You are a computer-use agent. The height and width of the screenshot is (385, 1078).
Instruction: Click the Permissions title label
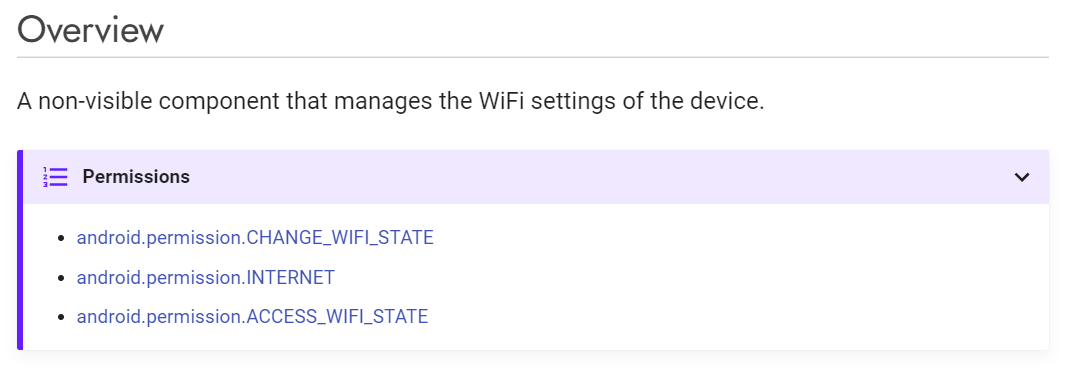coord(136,177)
